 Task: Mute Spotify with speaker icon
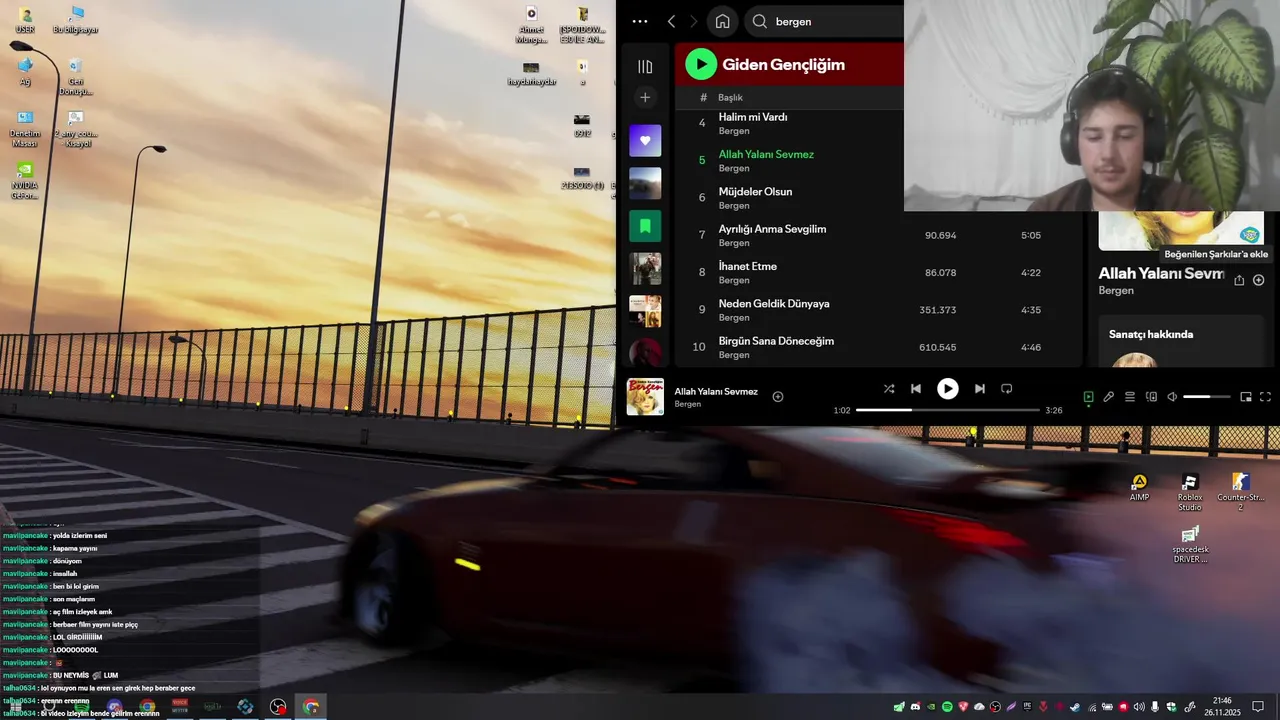pyautogui.click(x=1172, y=397)
